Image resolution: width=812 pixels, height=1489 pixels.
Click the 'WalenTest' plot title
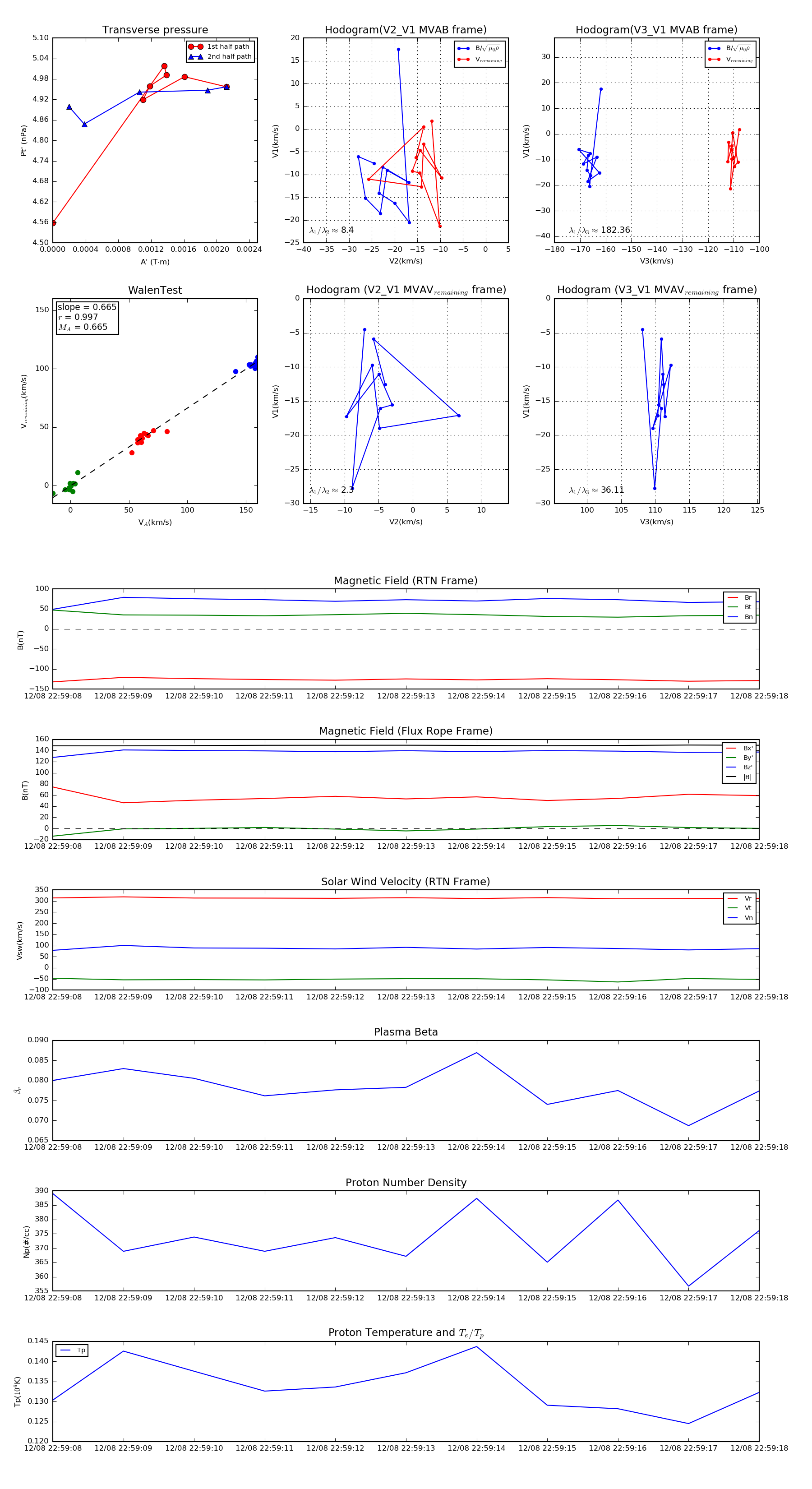[x=155, y=290]
